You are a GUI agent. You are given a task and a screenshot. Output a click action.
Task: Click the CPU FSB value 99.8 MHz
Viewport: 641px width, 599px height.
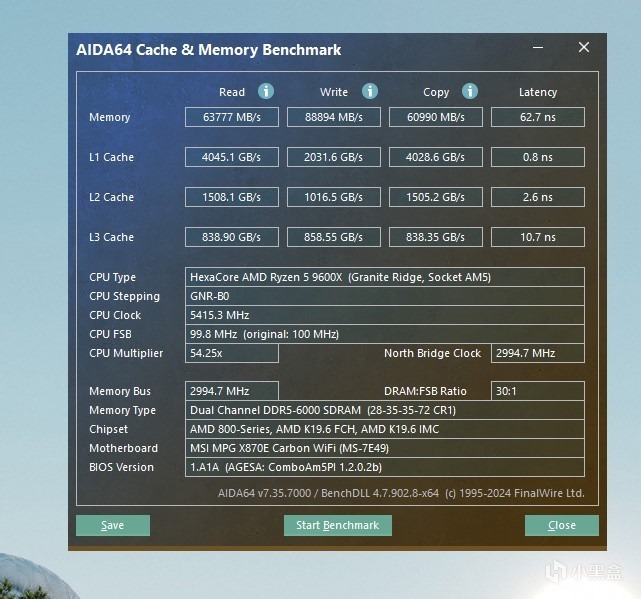[x=385, y=334]
